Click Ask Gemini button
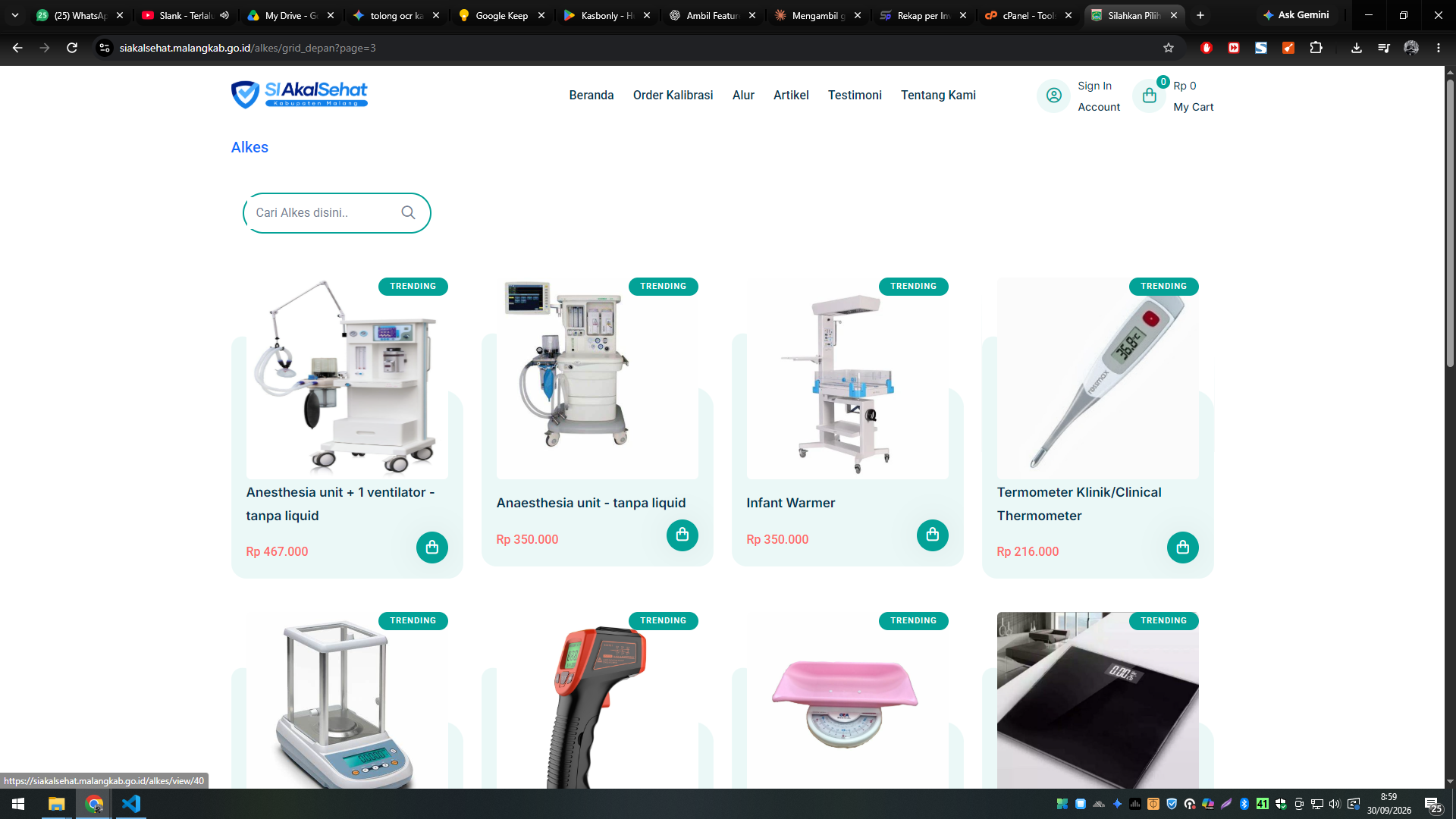1456x819 pixels. click(1296, 15)
